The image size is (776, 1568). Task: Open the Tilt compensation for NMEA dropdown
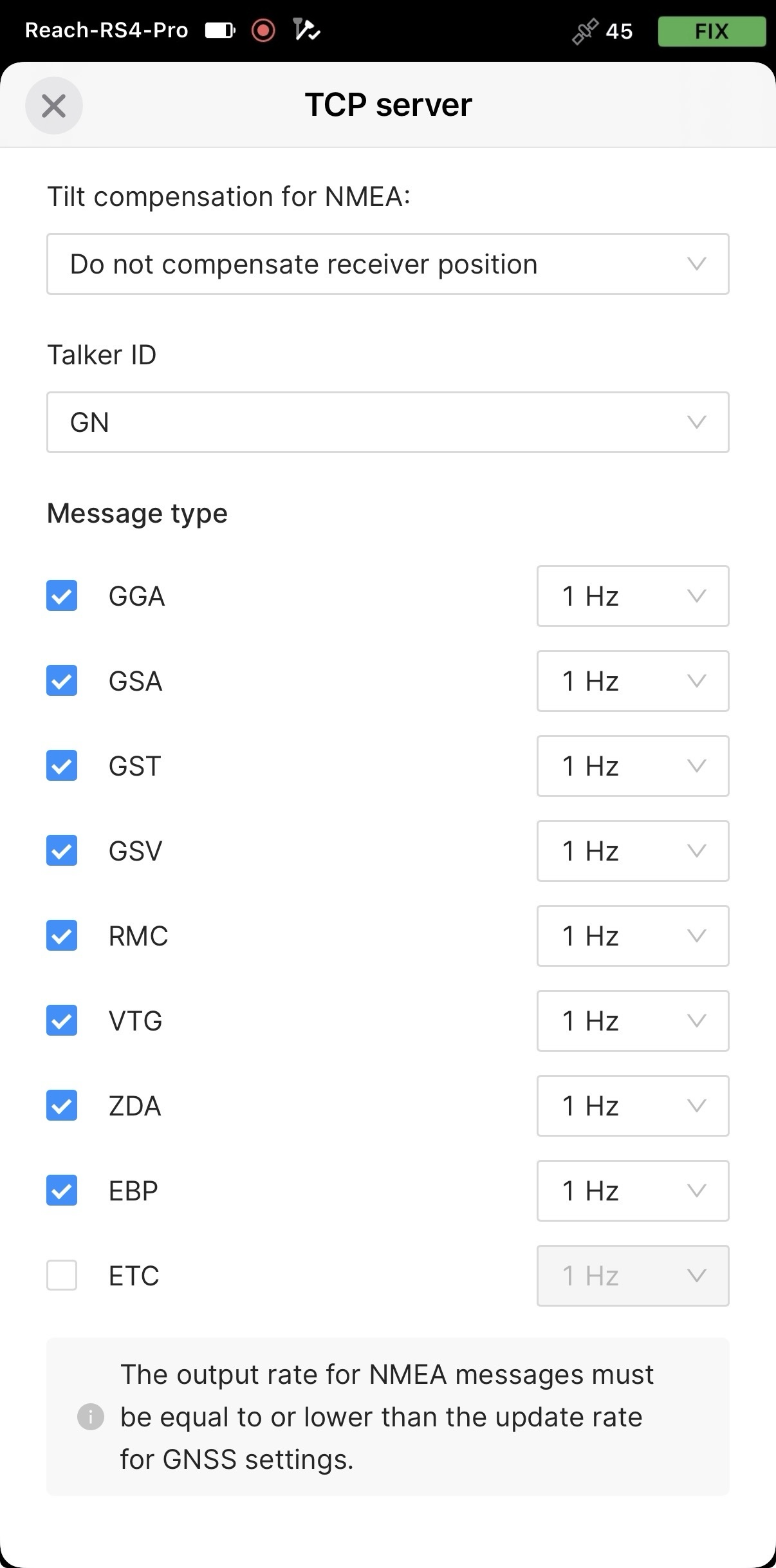click(x=388, y=264)
